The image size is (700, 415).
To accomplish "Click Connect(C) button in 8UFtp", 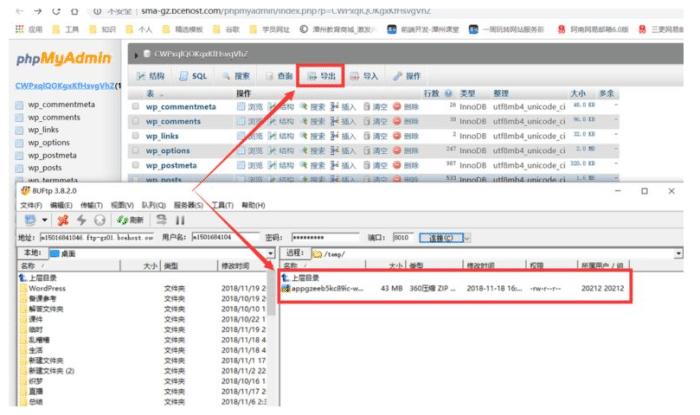I will tap(441, 238).
